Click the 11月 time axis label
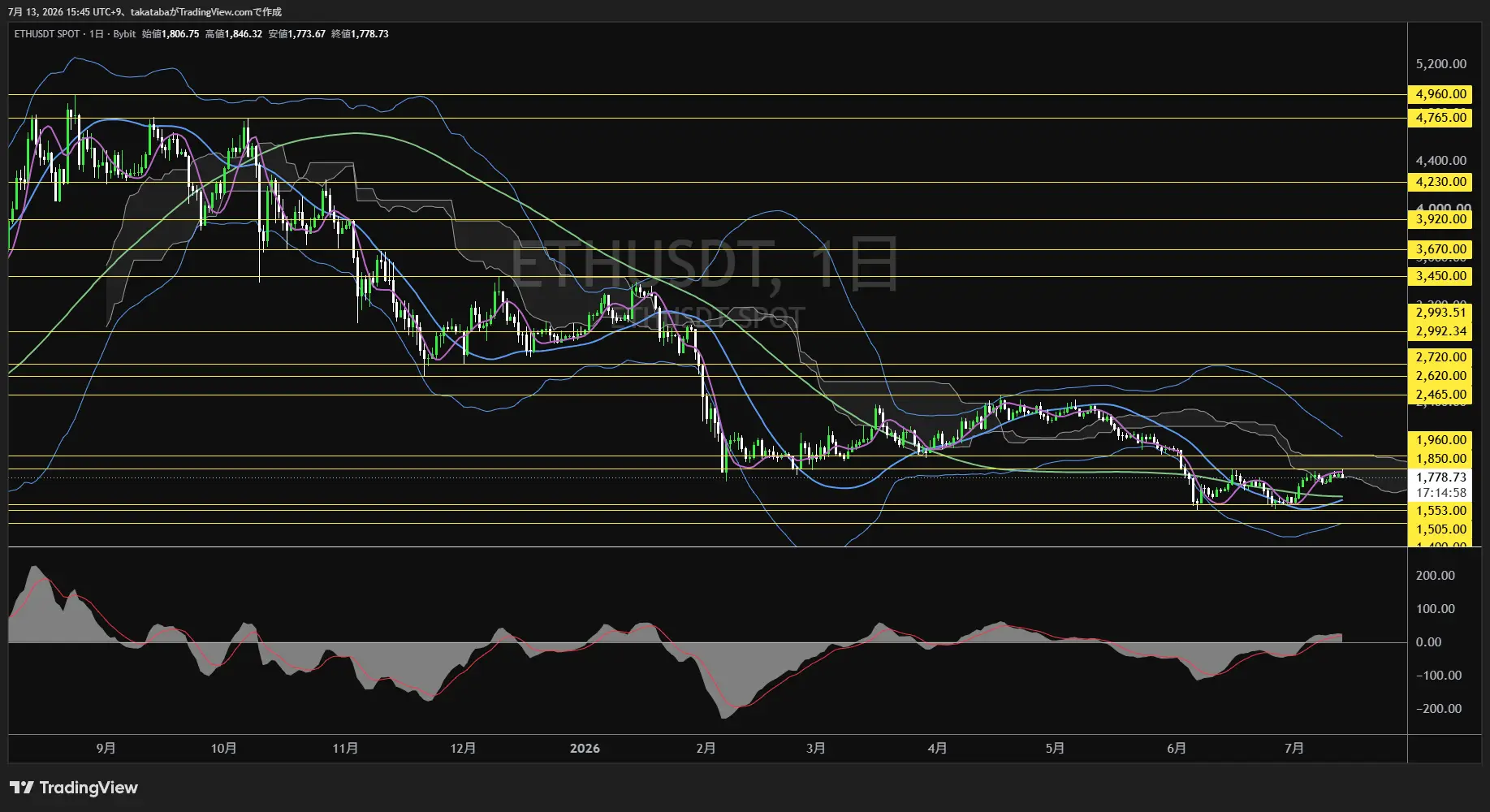This screenshot has height=812, width=1490. pos(345,748)
